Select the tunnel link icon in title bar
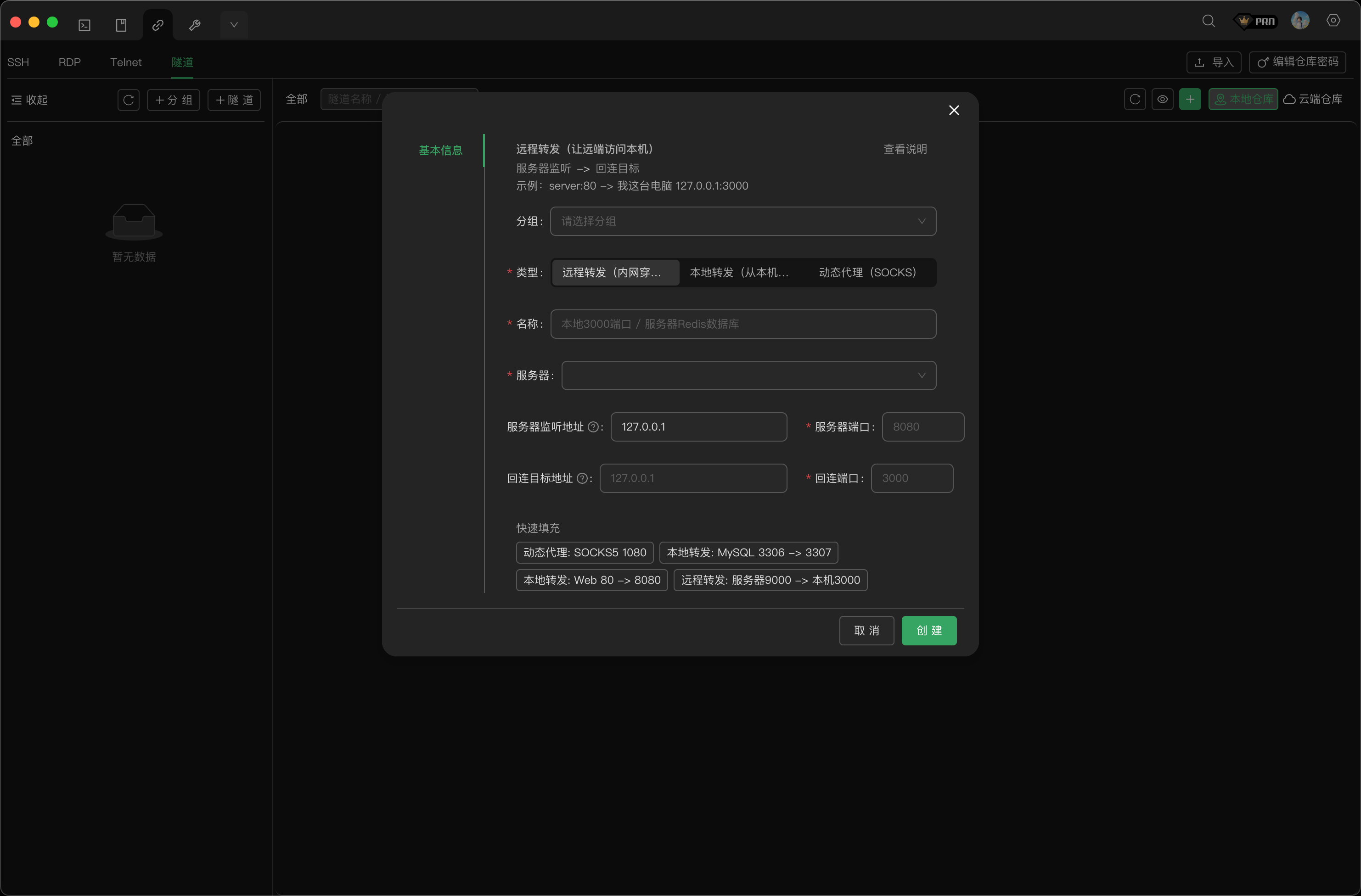This screenshot has height=896, width=1361. pos(158,25)
